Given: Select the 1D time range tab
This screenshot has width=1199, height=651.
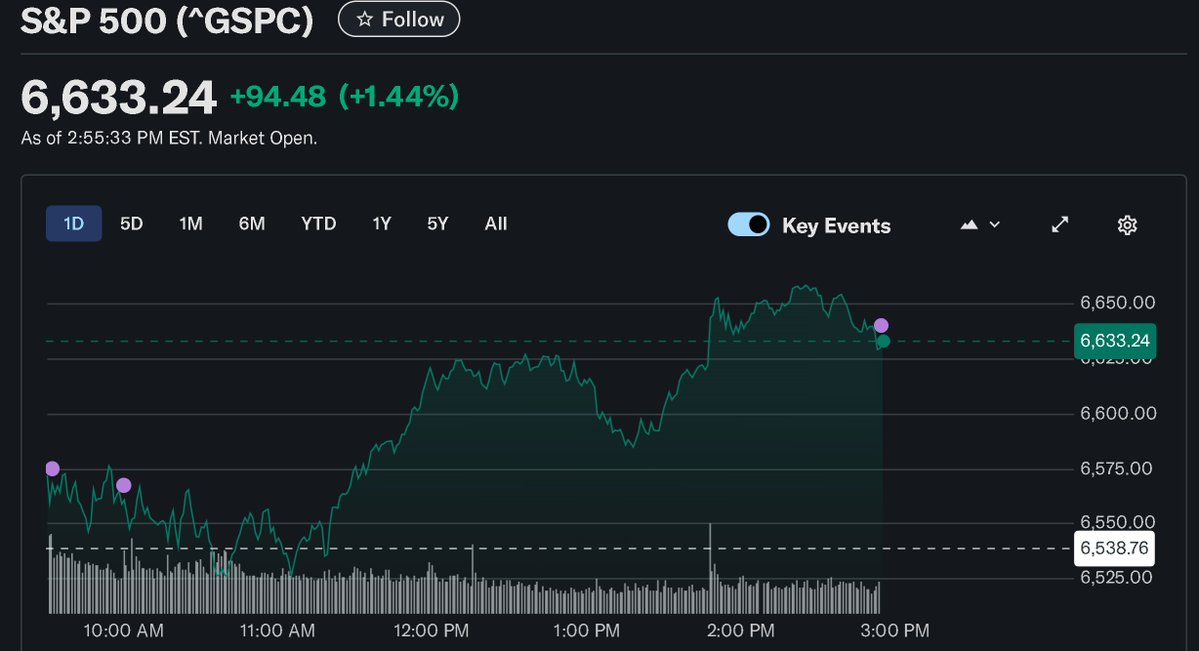Looking at the screenshot, I should click(x=73, y=223).
